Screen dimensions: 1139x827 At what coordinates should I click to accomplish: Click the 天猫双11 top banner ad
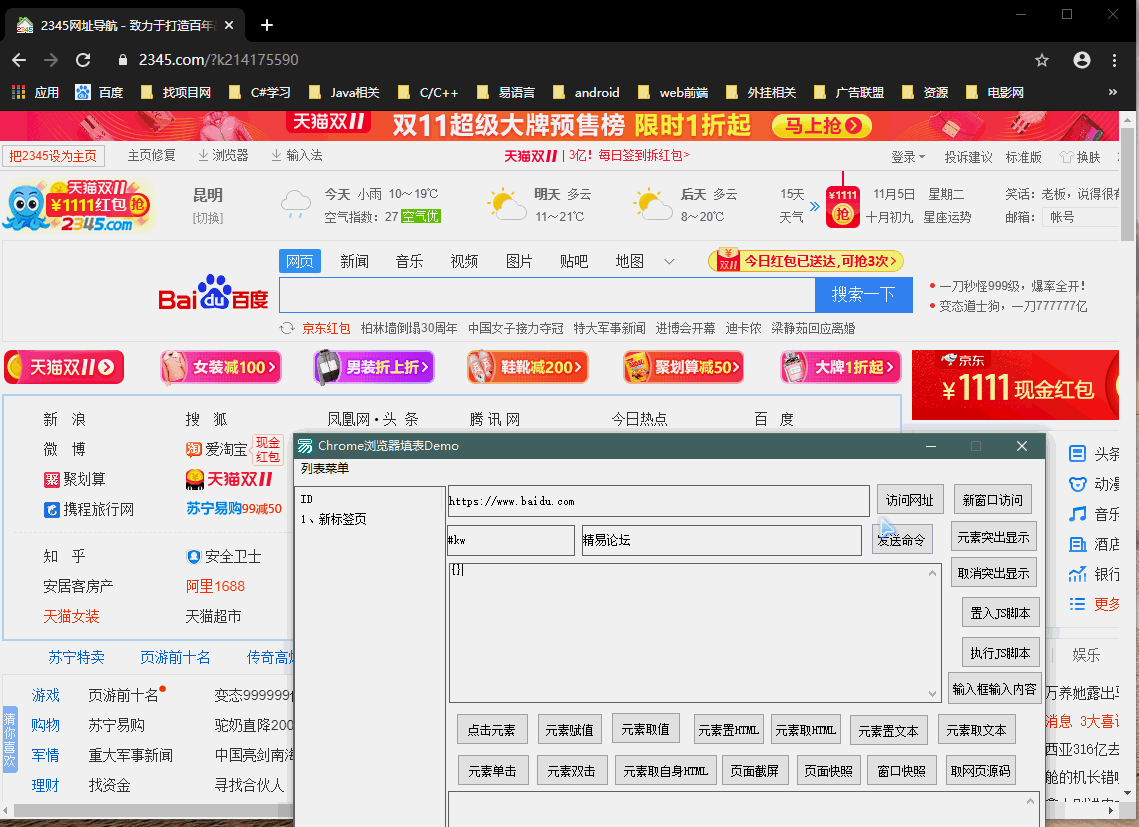point(559,126)
